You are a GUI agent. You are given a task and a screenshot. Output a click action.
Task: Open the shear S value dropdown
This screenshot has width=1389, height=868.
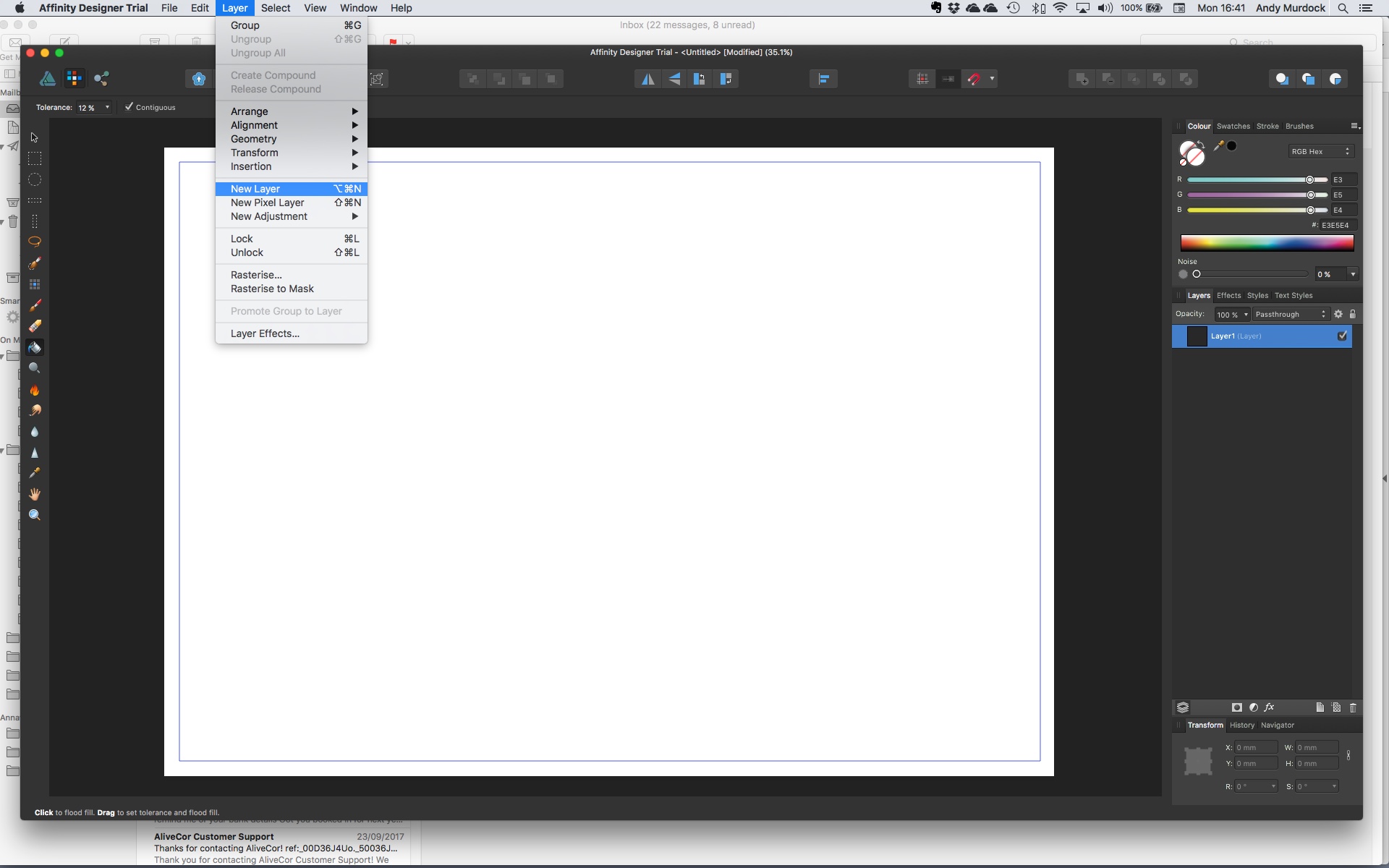tap(1334, 786)
